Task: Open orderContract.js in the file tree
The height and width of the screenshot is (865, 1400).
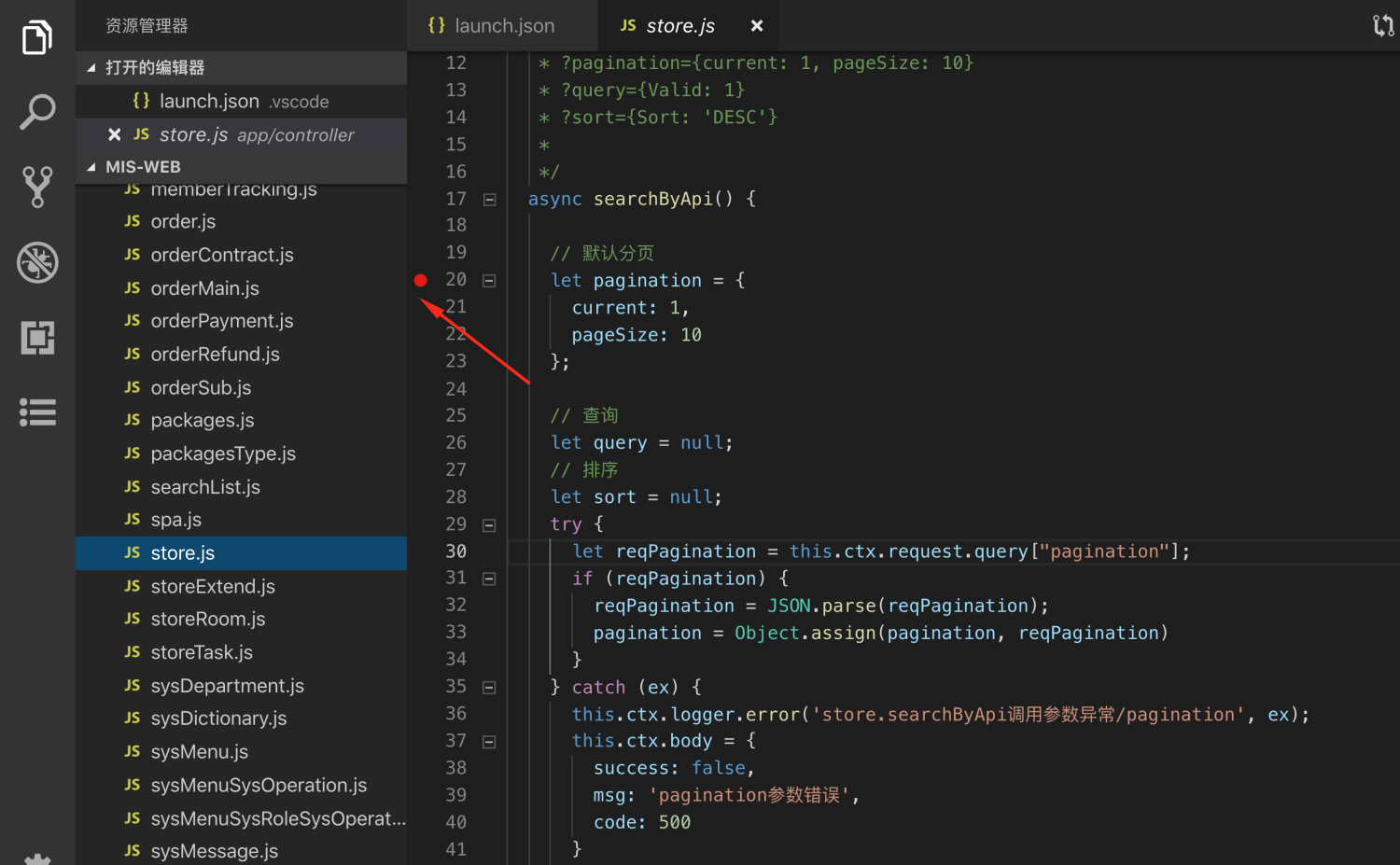Action: [241, 255]
